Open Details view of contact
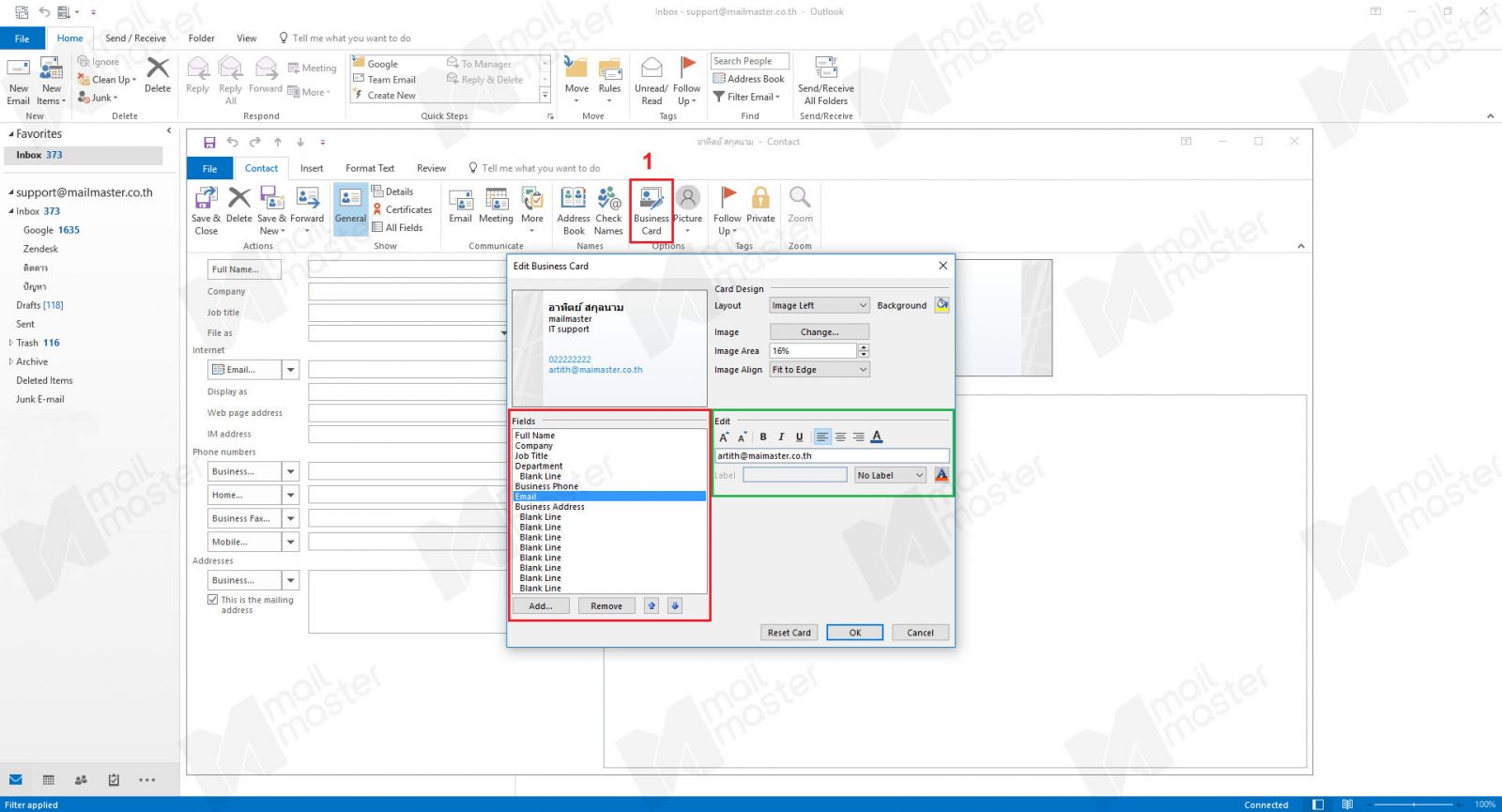Viewport: 1502px width, 812px height. 392,192
